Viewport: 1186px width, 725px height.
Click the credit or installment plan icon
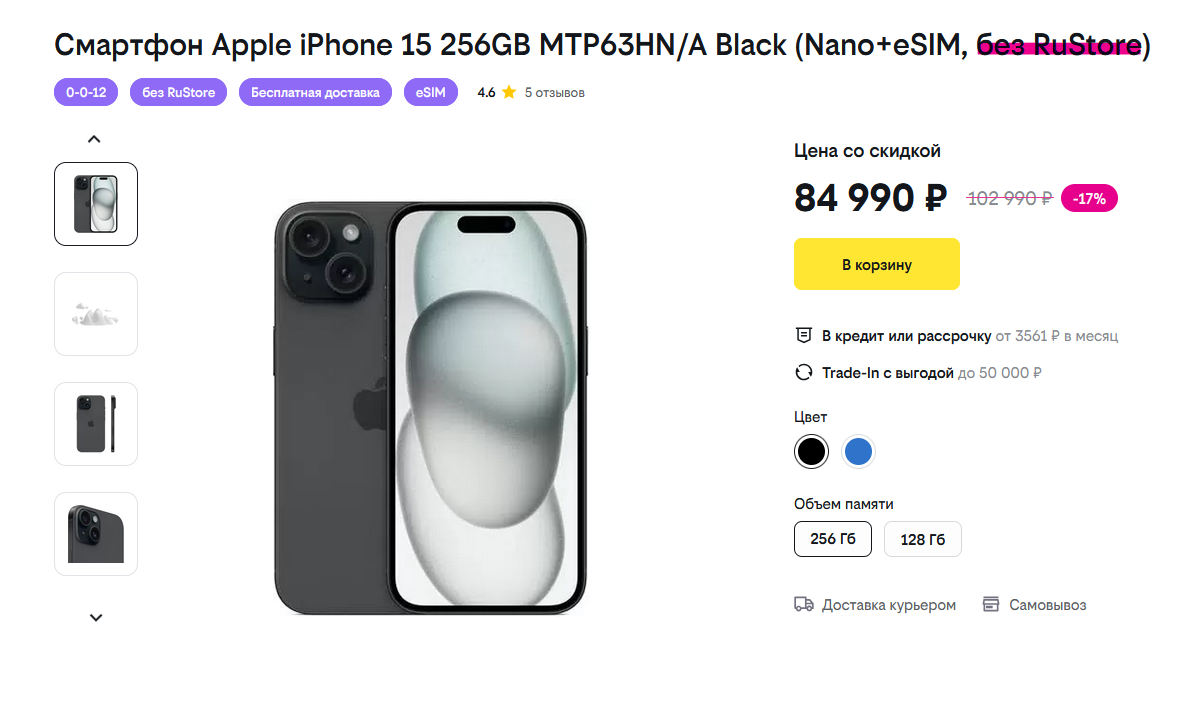[803, 336]
